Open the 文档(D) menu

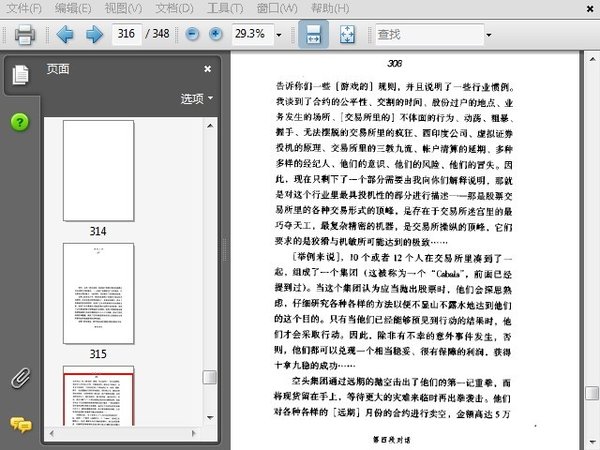click(x=174, y=8)
